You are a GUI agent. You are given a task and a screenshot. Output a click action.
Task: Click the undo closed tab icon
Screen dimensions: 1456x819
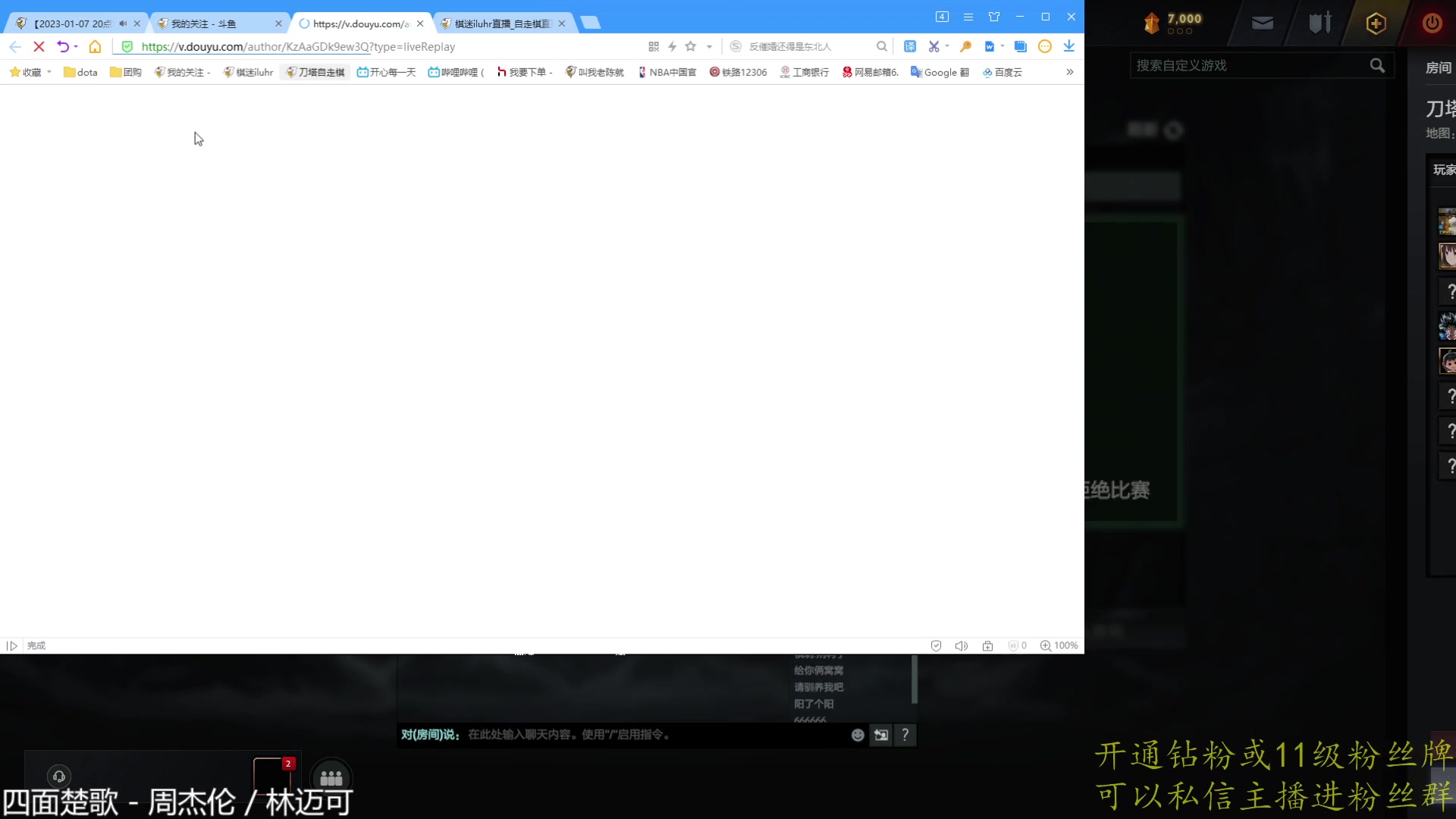point(63,47)
